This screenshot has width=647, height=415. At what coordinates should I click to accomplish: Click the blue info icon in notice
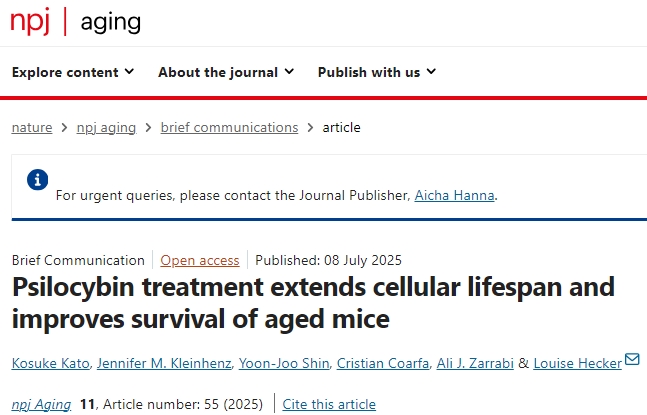pos(37,180)
